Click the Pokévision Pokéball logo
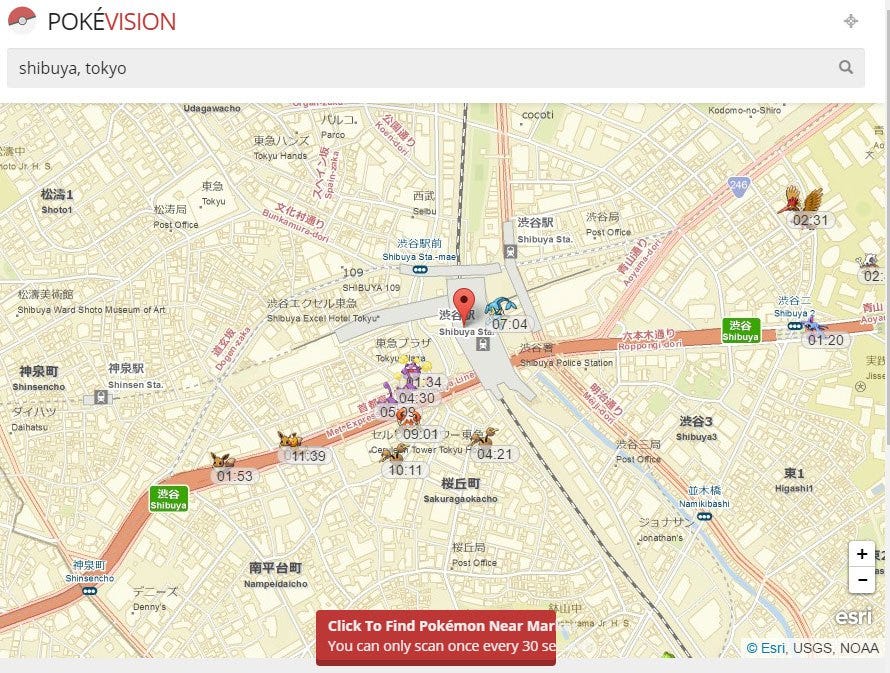 click(x=22, y=20)
